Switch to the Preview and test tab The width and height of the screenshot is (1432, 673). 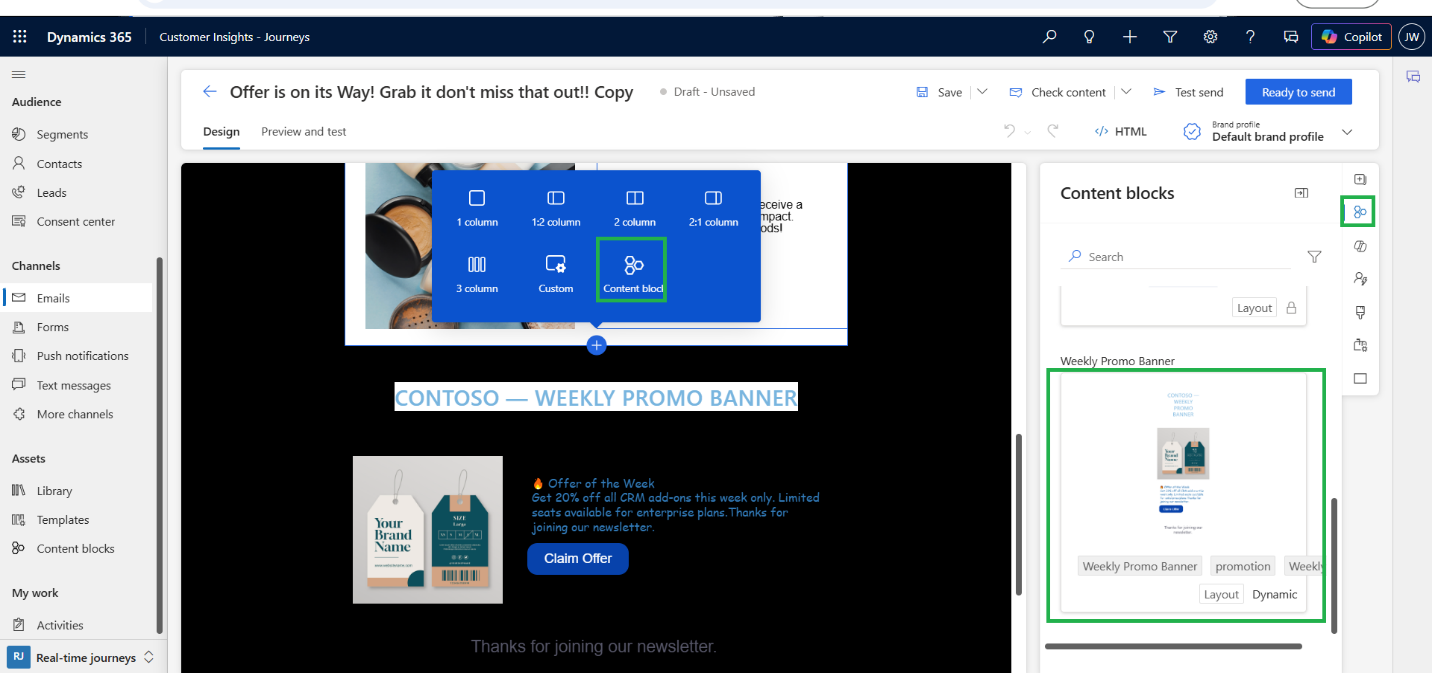coord(304,132)
